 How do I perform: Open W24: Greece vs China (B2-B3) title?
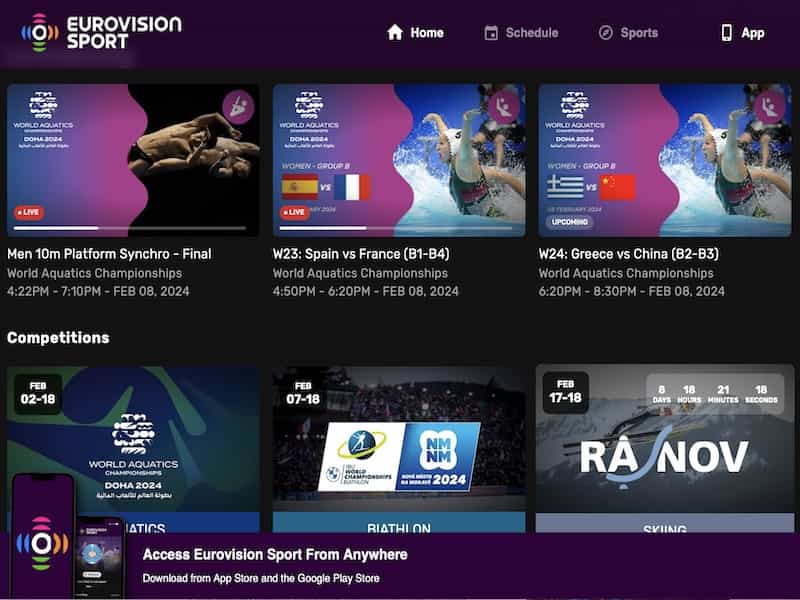click(629, 254)
